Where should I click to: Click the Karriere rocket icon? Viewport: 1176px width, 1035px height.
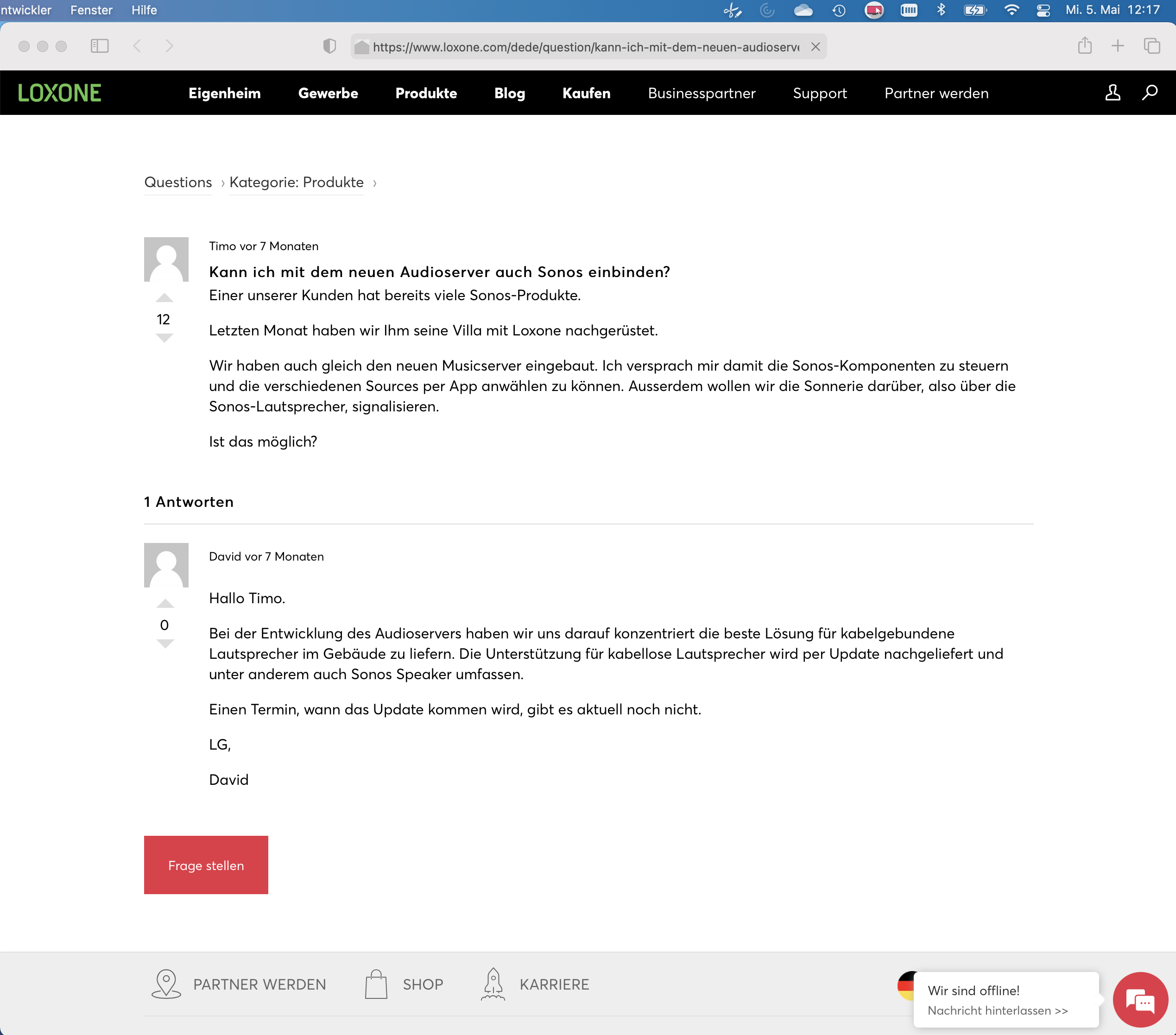tap(493, 985)
